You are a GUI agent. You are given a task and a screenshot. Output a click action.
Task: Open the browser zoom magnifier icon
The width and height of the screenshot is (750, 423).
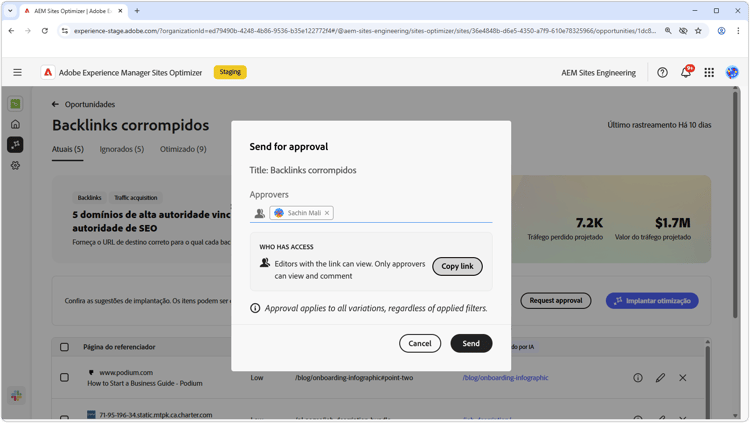(668, 31)
